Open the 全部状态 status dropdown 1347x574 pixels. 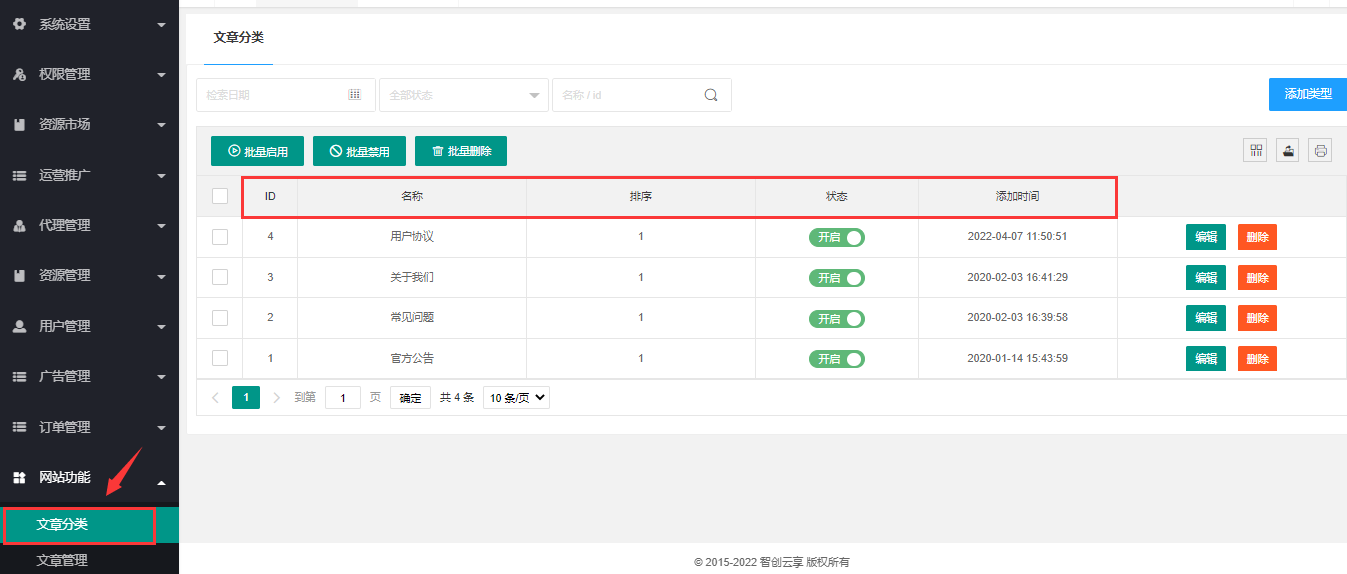coord(463,95)
